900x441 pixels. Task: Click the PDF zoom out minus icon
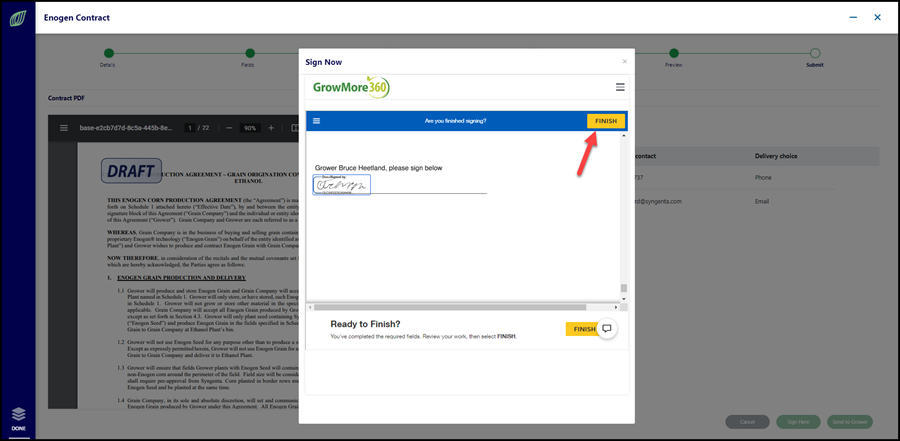[x=229, y=128]
